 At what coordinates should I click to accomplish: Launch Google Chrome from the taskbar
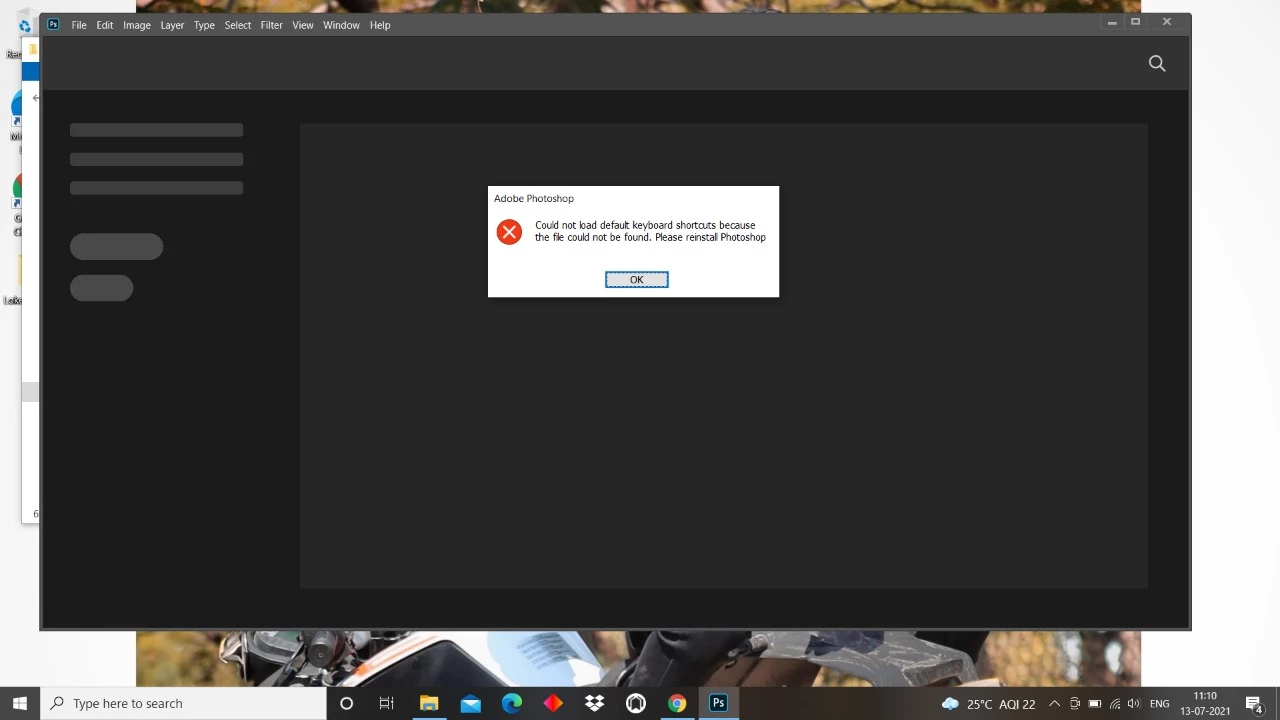pyautogui.click(x=677, y=703)
